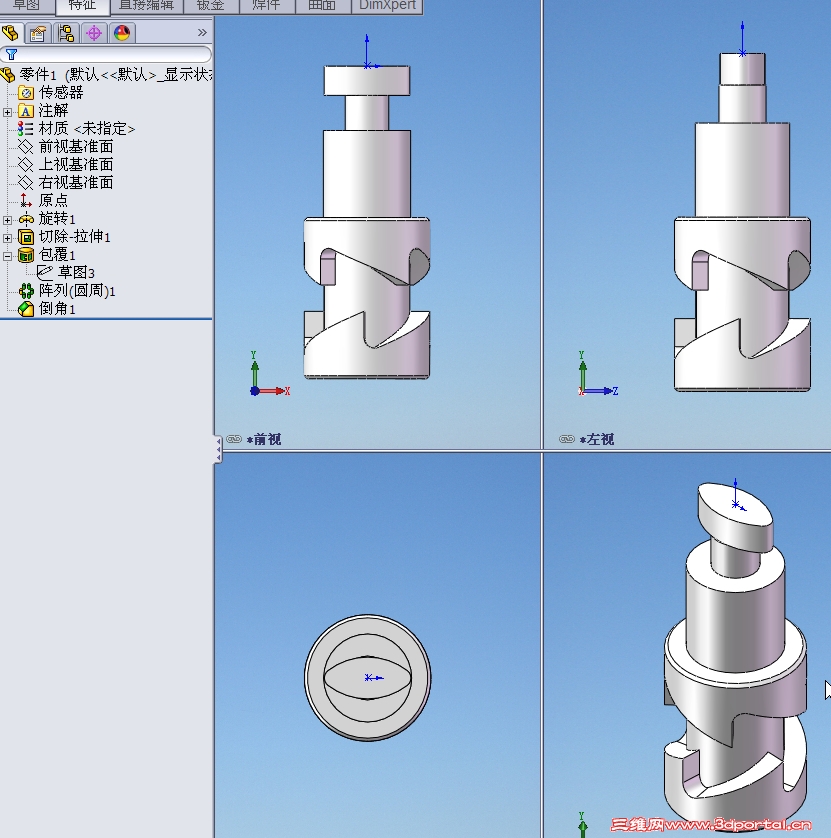Click the 阵列(圆周)1 circular pattern icon

(x=26, y=291)
